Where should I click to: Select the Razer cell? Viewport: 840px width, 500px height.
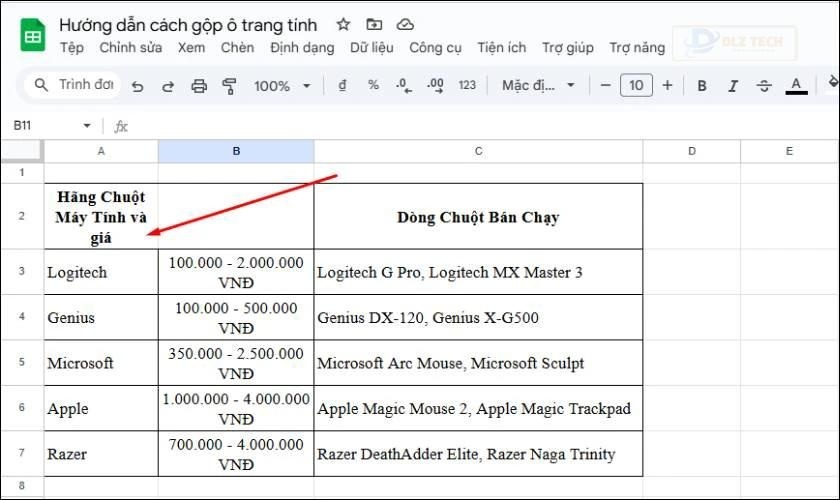click(x=101, y=454)
